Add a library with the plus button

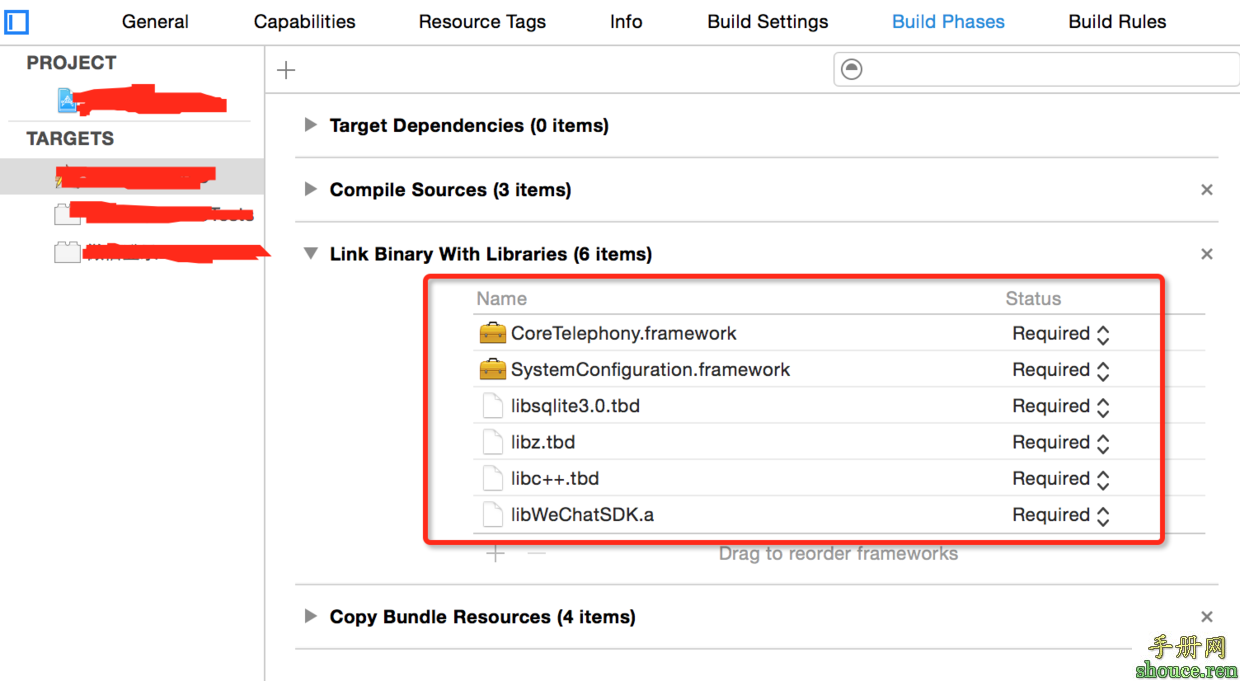click(x=495, y=553)
